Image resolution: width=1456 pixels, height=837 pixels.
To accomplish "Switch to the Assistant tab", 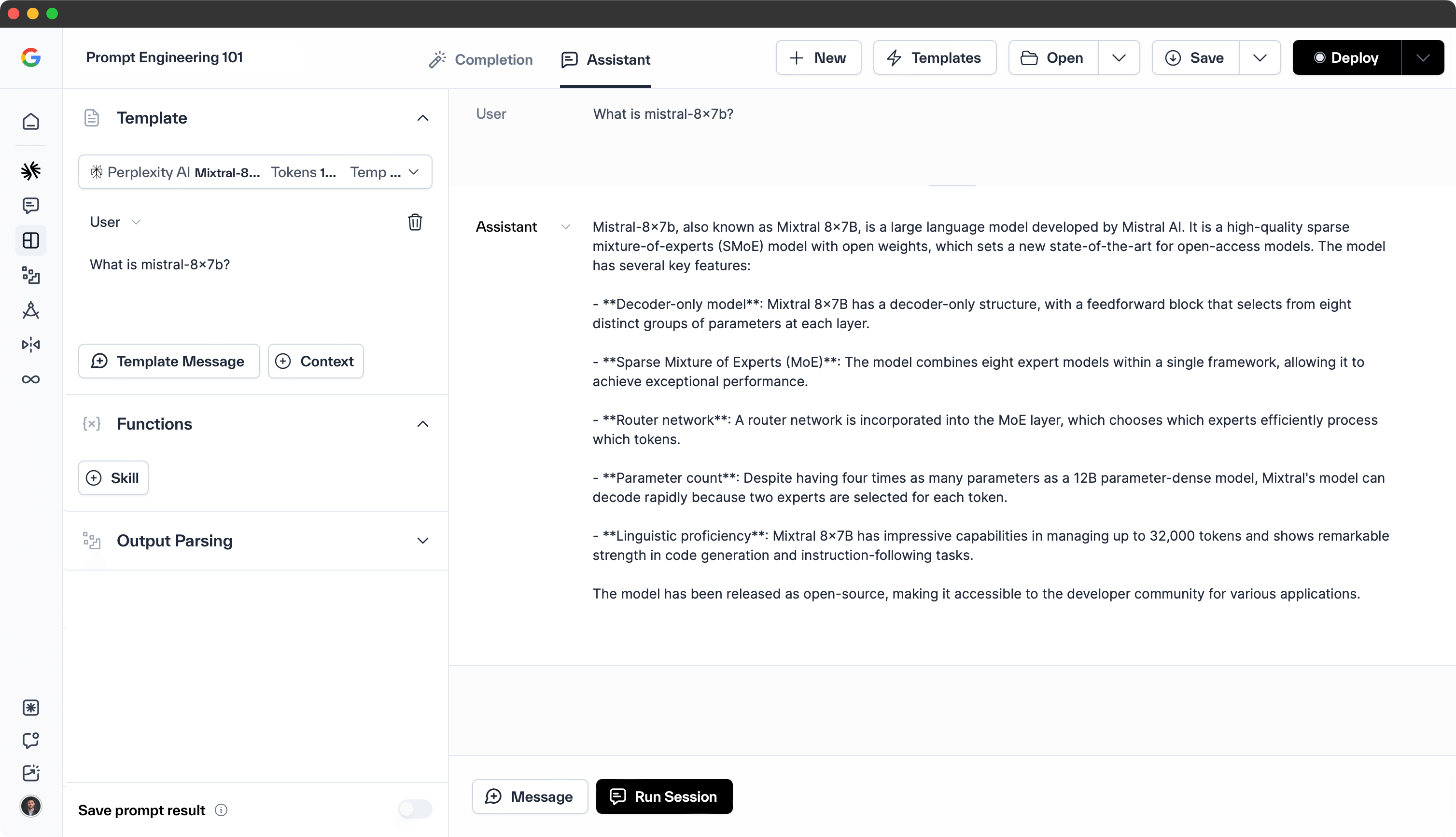I will pos(605,59).
